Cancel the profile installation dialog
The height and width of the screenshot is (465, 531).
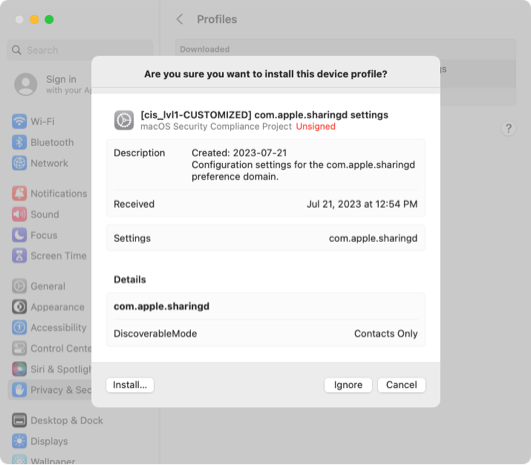(401, 385)
